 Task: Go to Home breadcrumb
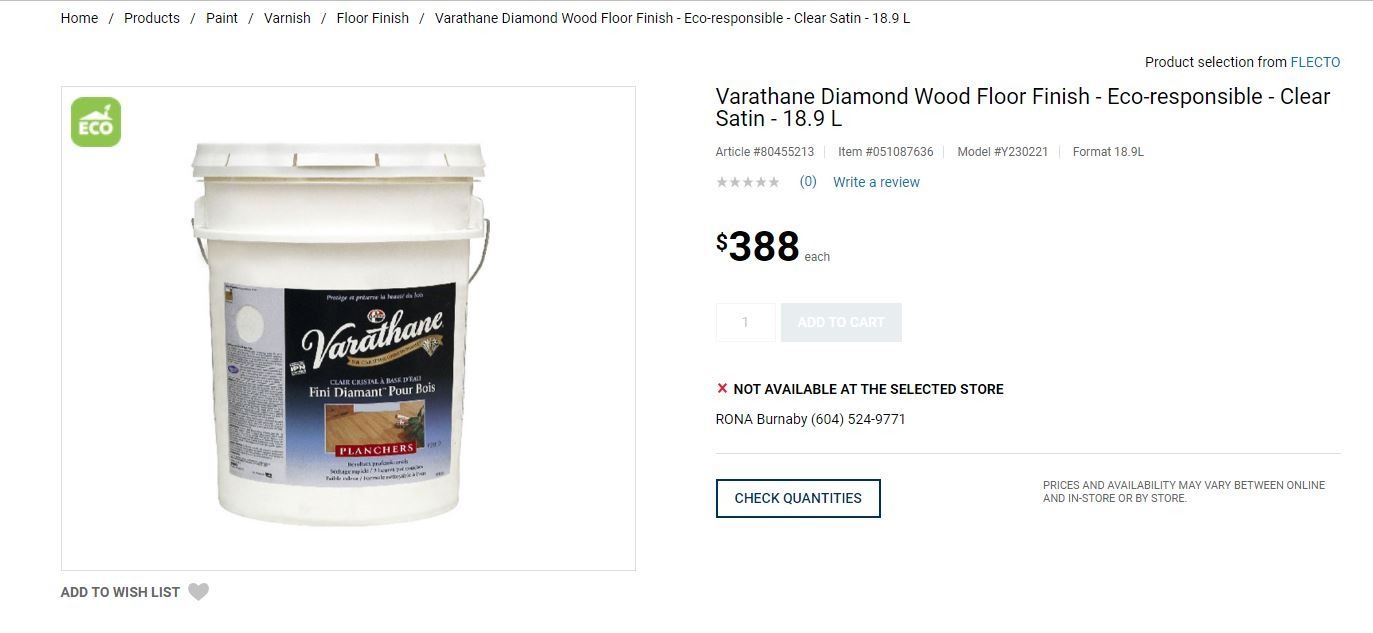79,18
